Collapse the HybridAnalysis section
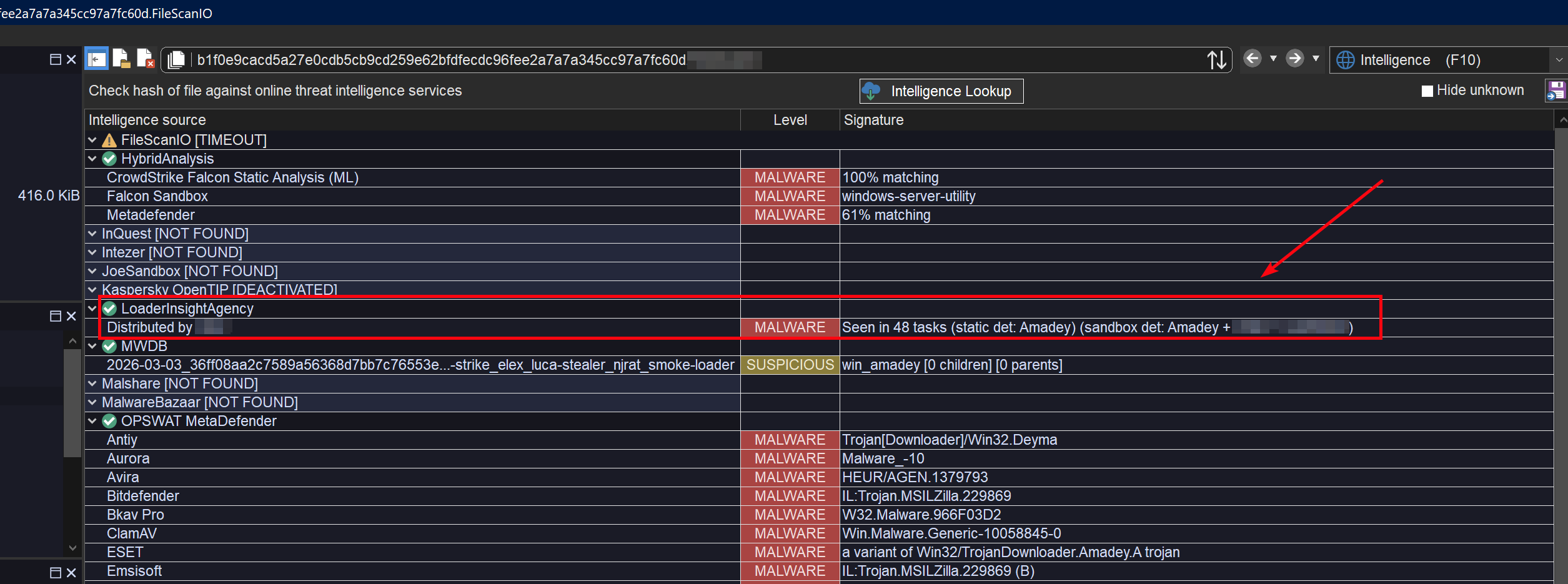The width and height of the screenshot is (1568, 584). 92,158
